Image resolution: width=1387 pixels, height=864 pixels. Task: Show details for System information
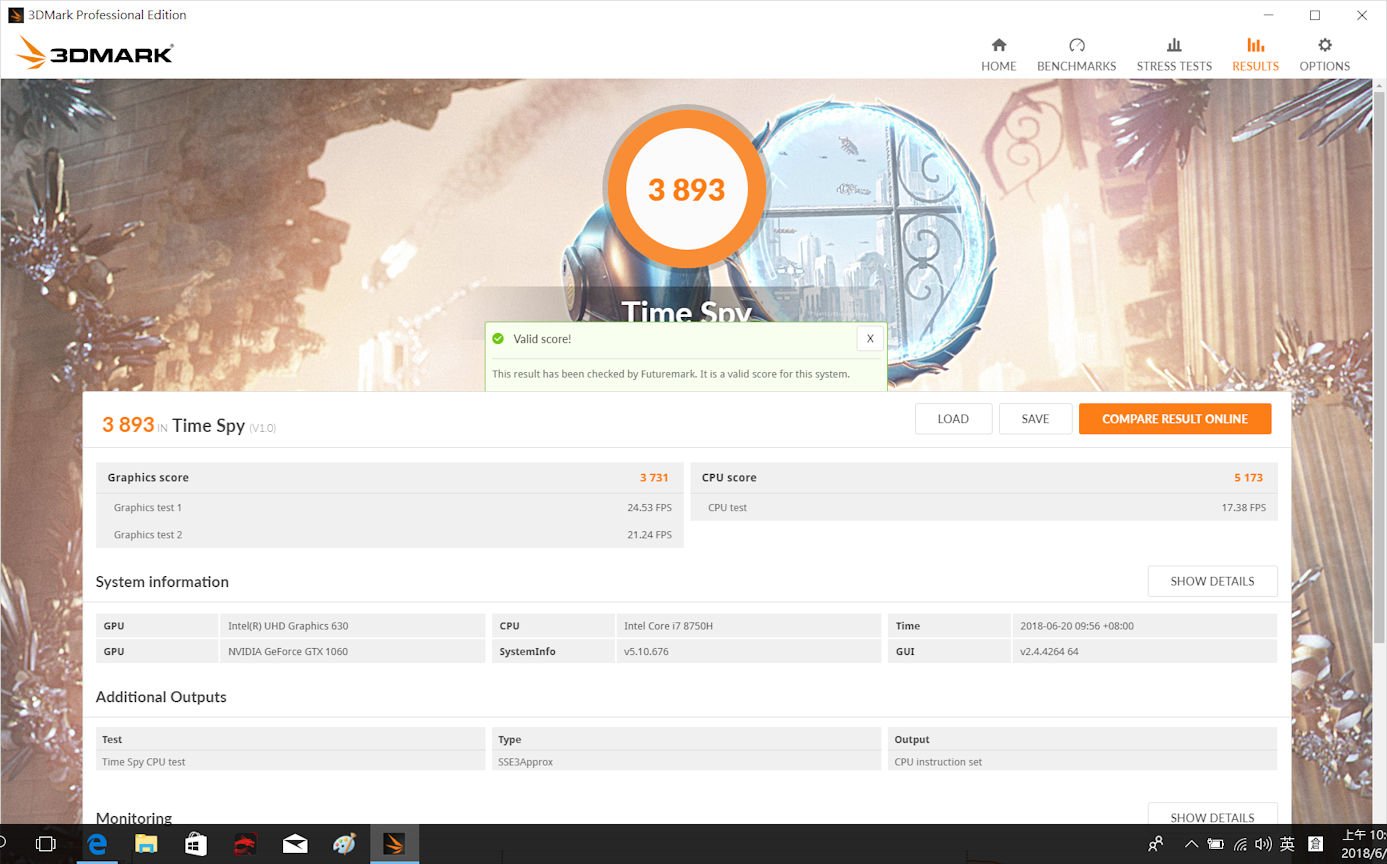[x=1212, y=581]
